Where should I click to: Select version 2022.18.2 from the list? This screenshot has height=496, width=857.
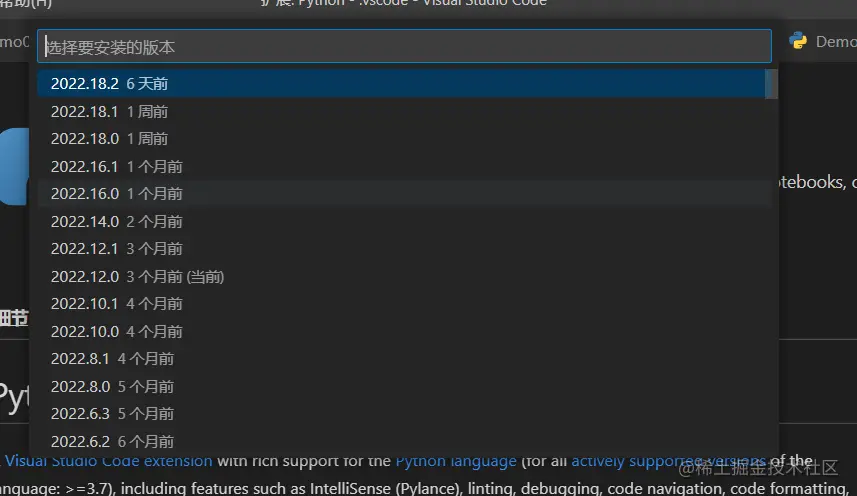tap(401, 84)
